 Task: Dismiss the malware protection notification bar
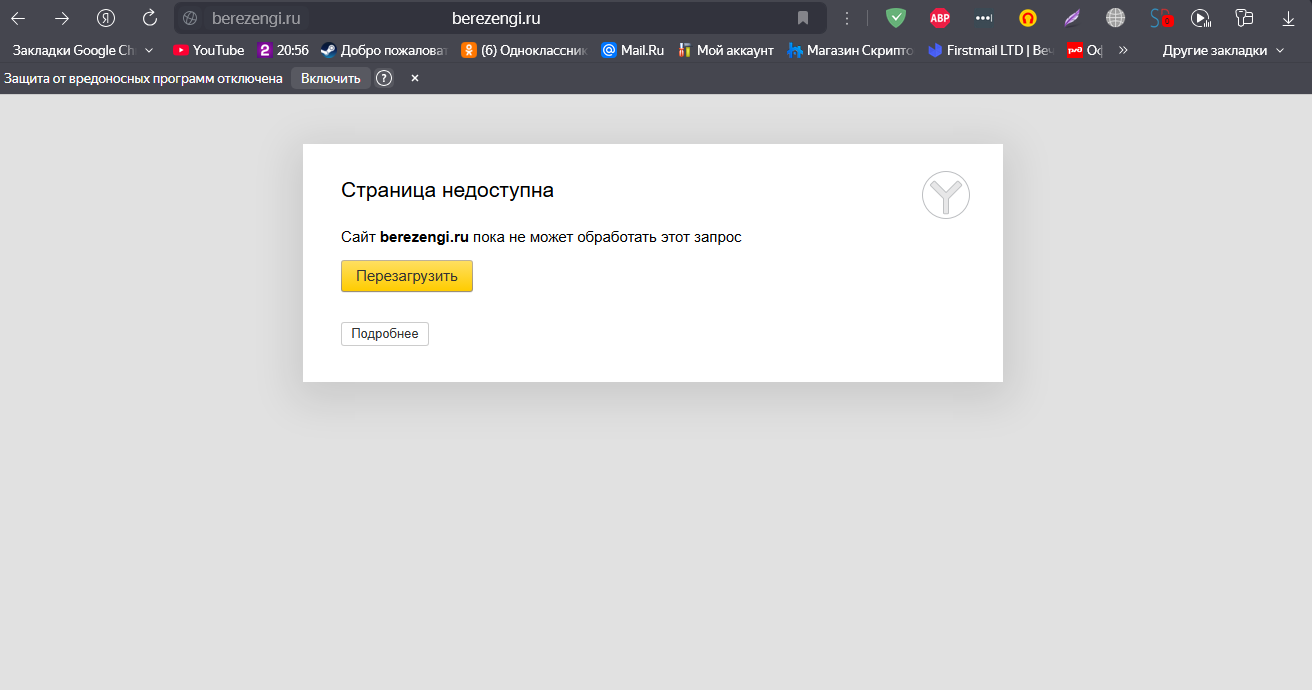pos(415,78)
